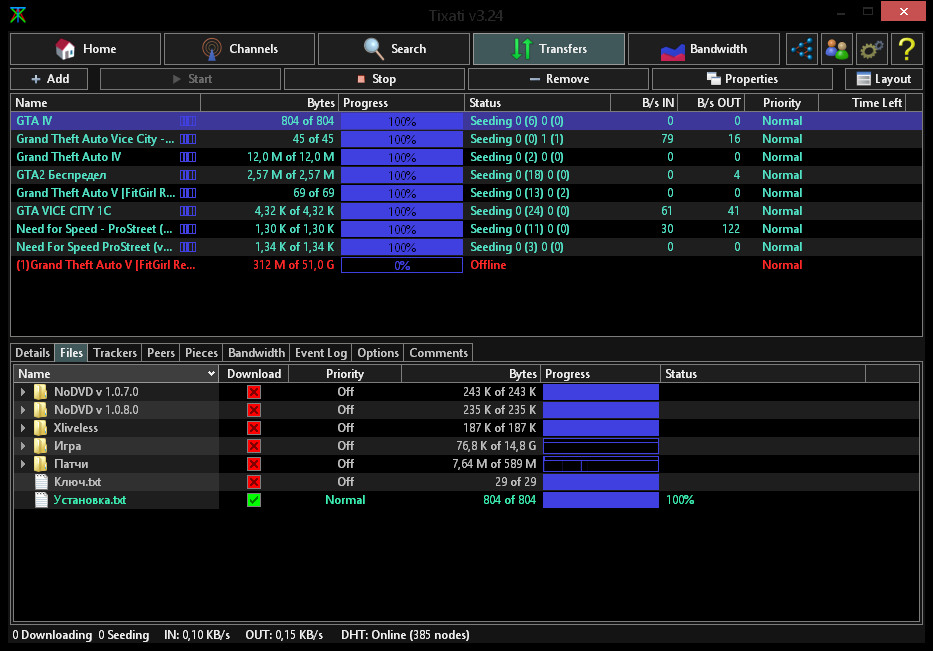Click the NoDVD v 1.0.7.0 folder icon
The height and width of the screenshot is (651, 933).
(x=40, y=392)
